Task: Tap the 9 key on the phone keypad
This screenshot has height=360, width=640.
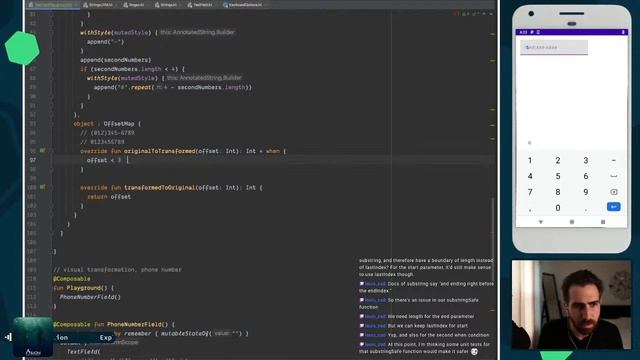Action: pos(586,192)
